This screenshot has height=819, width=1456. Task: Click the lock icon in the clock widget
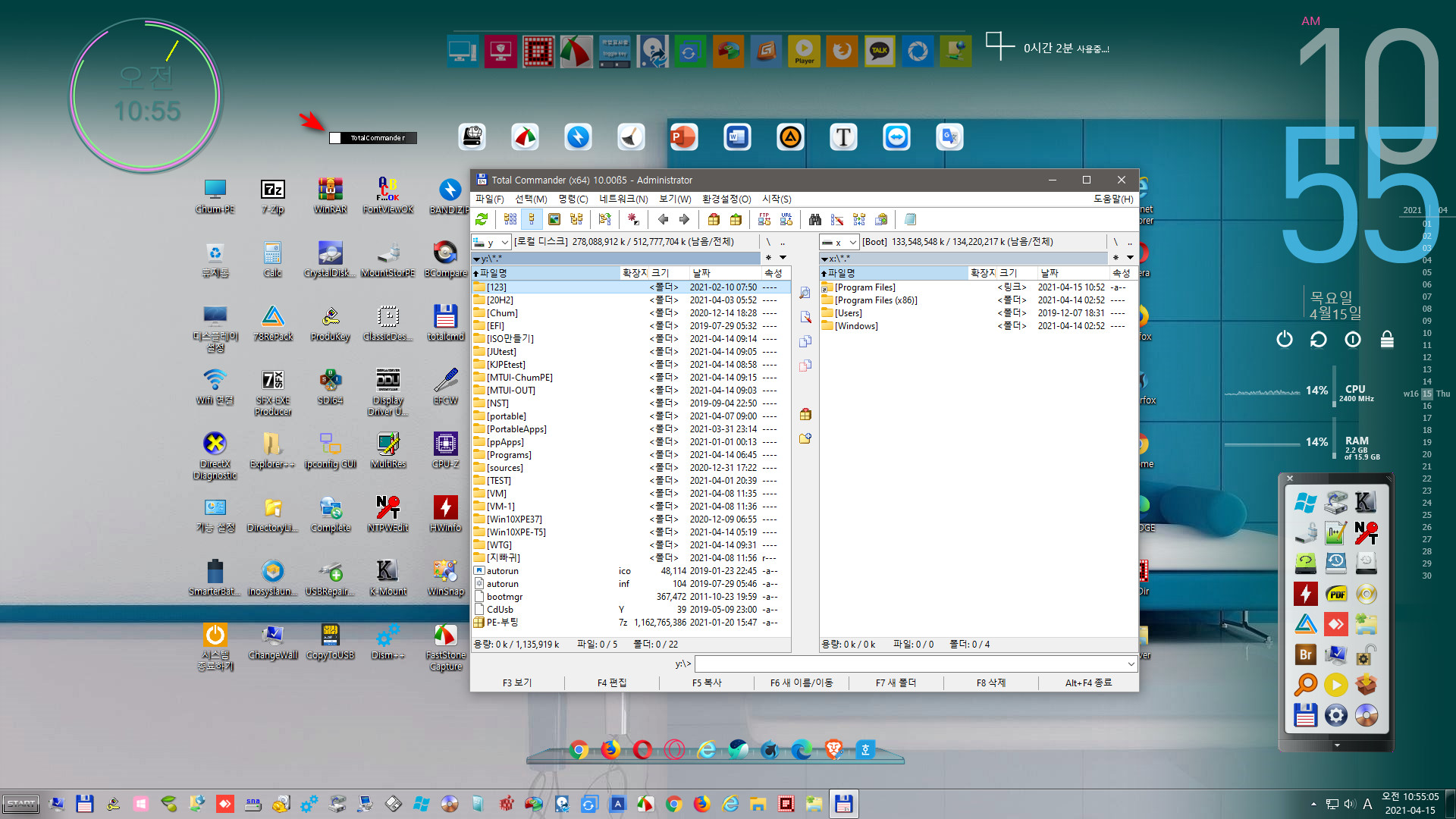click(x=1387, y=339)
